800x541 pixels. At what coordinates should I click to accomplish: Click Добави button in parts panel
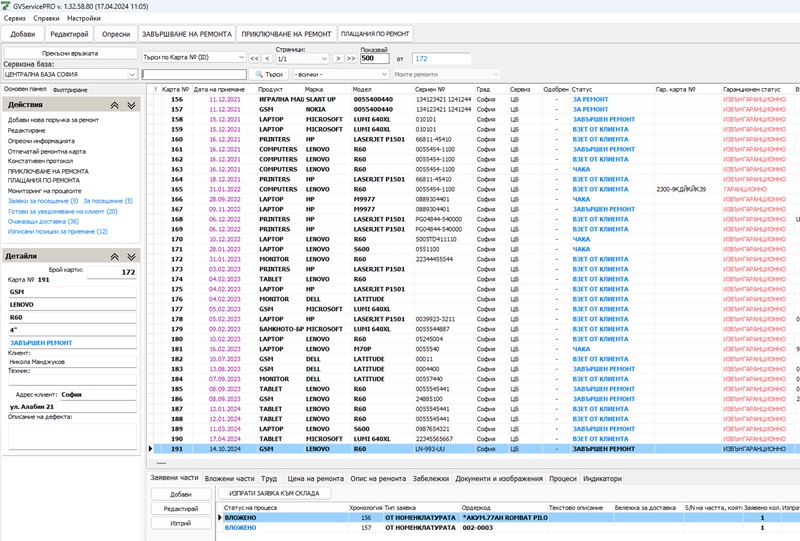point(181,495)
